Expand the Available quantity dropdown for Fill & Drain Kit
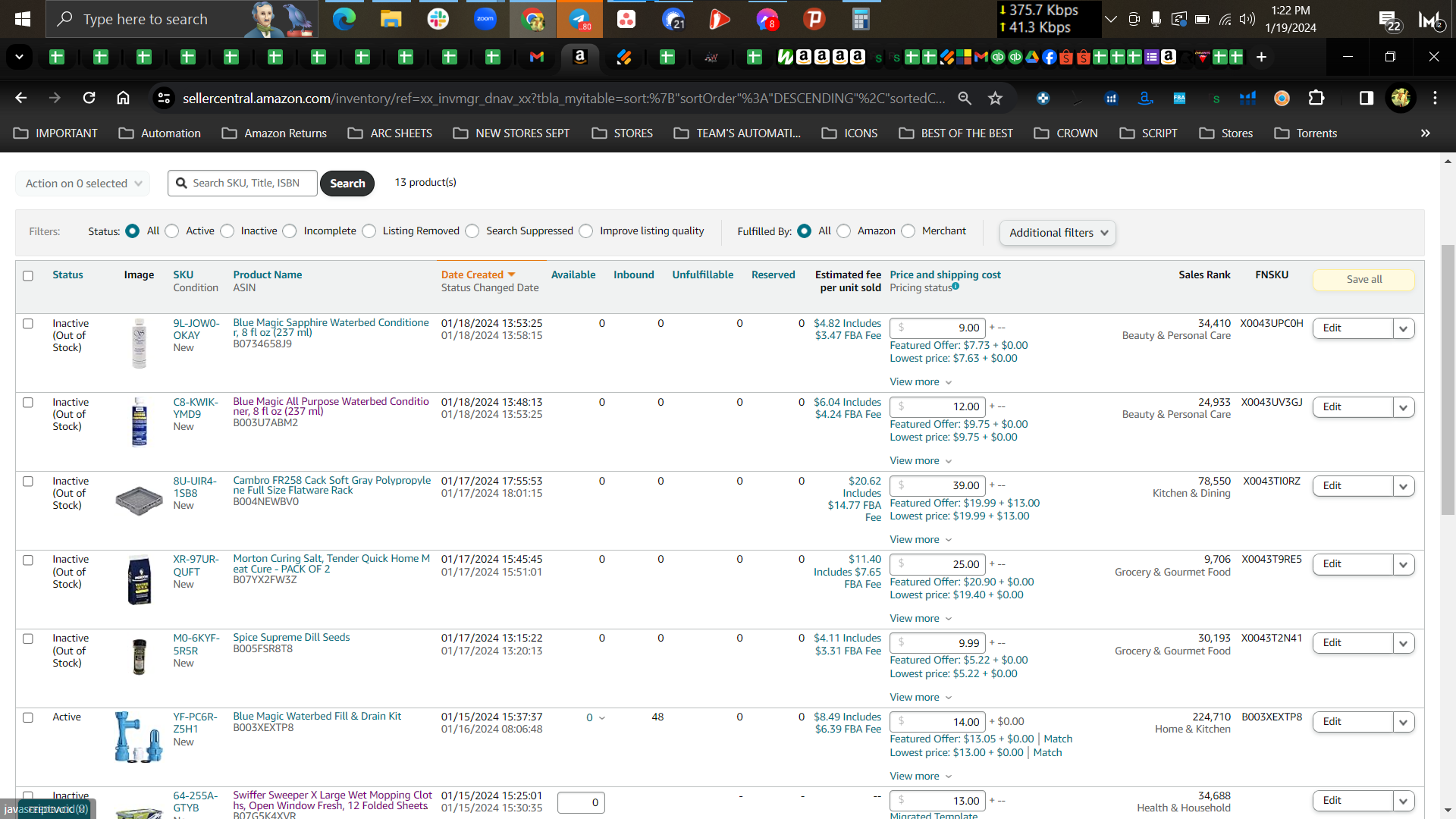The width and height of the screenshot is (1456, 819). point(595,717)
